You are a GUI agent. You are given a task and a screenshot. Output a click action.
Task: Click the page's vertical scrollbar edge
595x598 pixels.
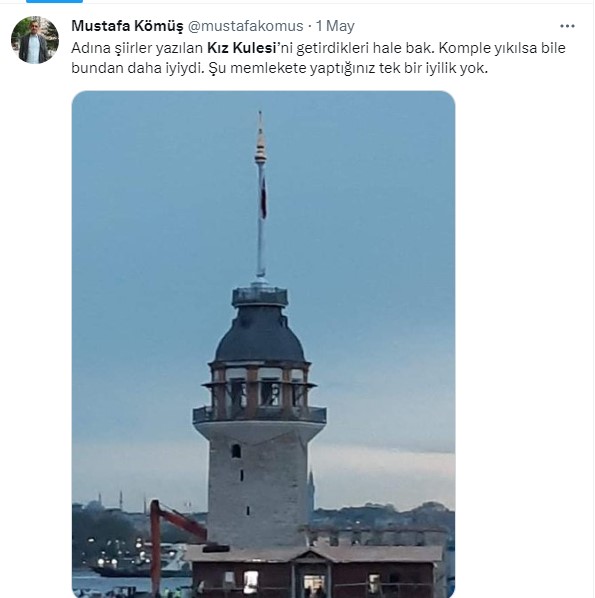click(593, 299)
